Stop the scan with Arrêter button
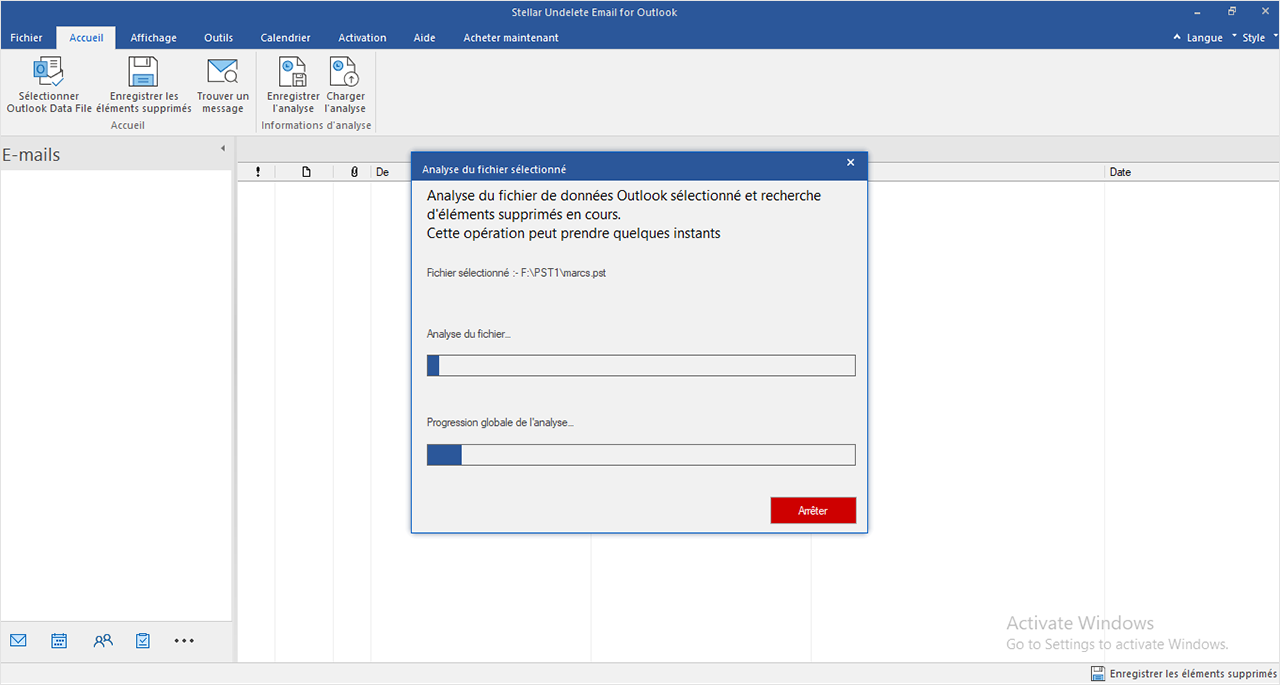1280x685 pixels. coord(813,510)
